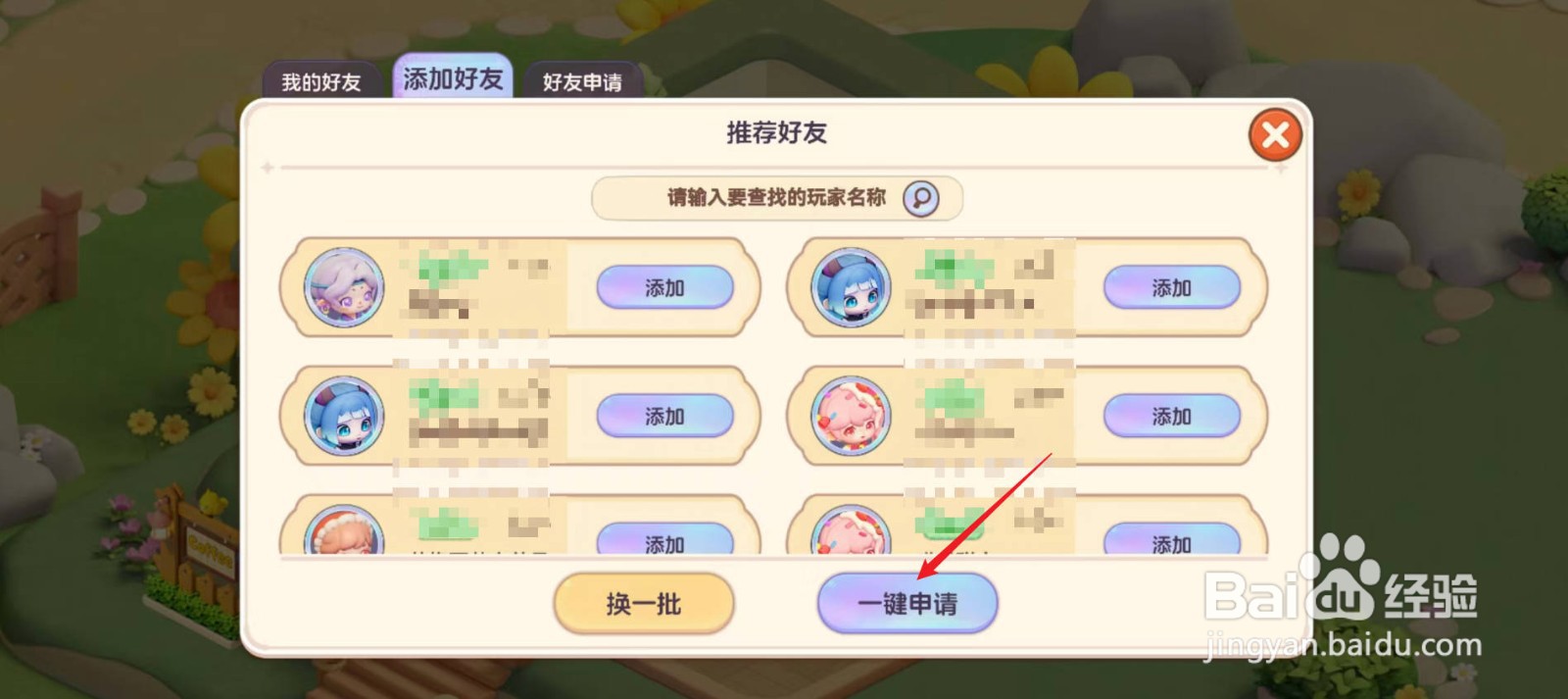Select the blue-haired avatar in second row left
1568x699 pixels.
[x=344, y=416]
